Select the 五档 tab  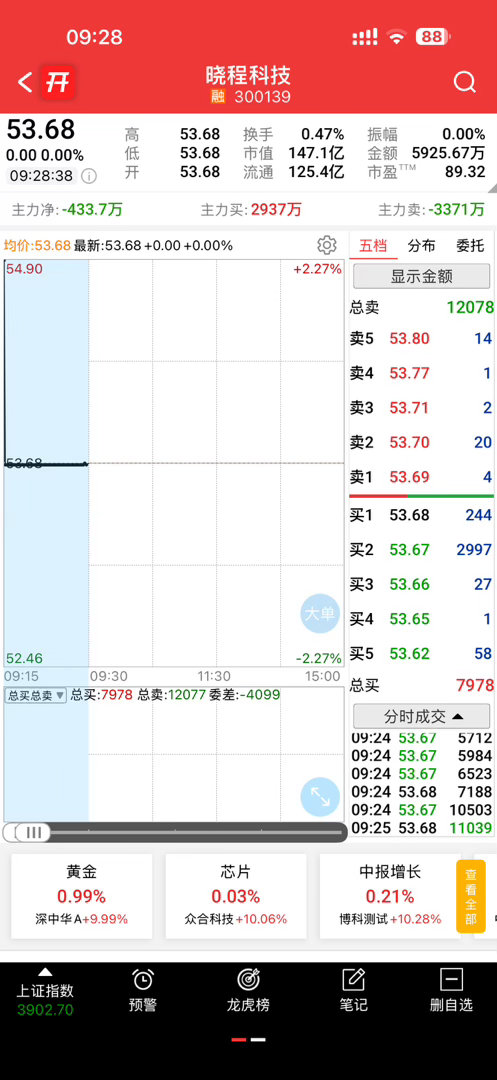click(x=373, y=245)
